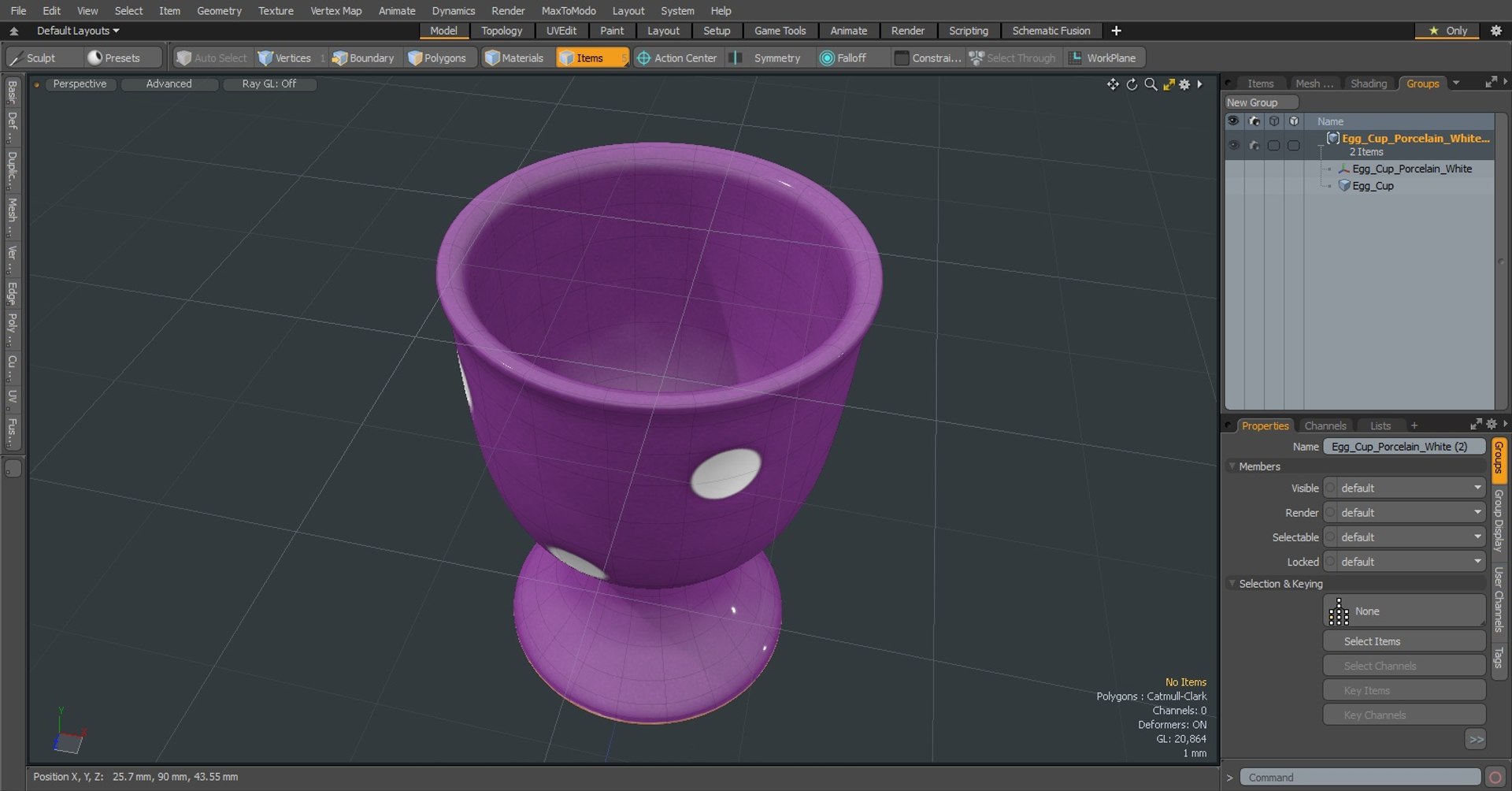
Task: Switch to Polygons selection mode
Action: [438, 58]
